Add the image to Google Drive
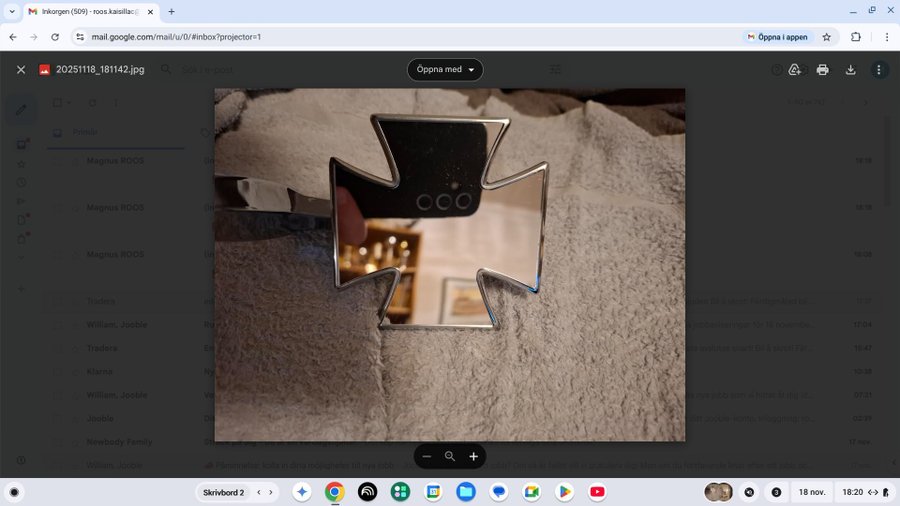 point(795,70)
